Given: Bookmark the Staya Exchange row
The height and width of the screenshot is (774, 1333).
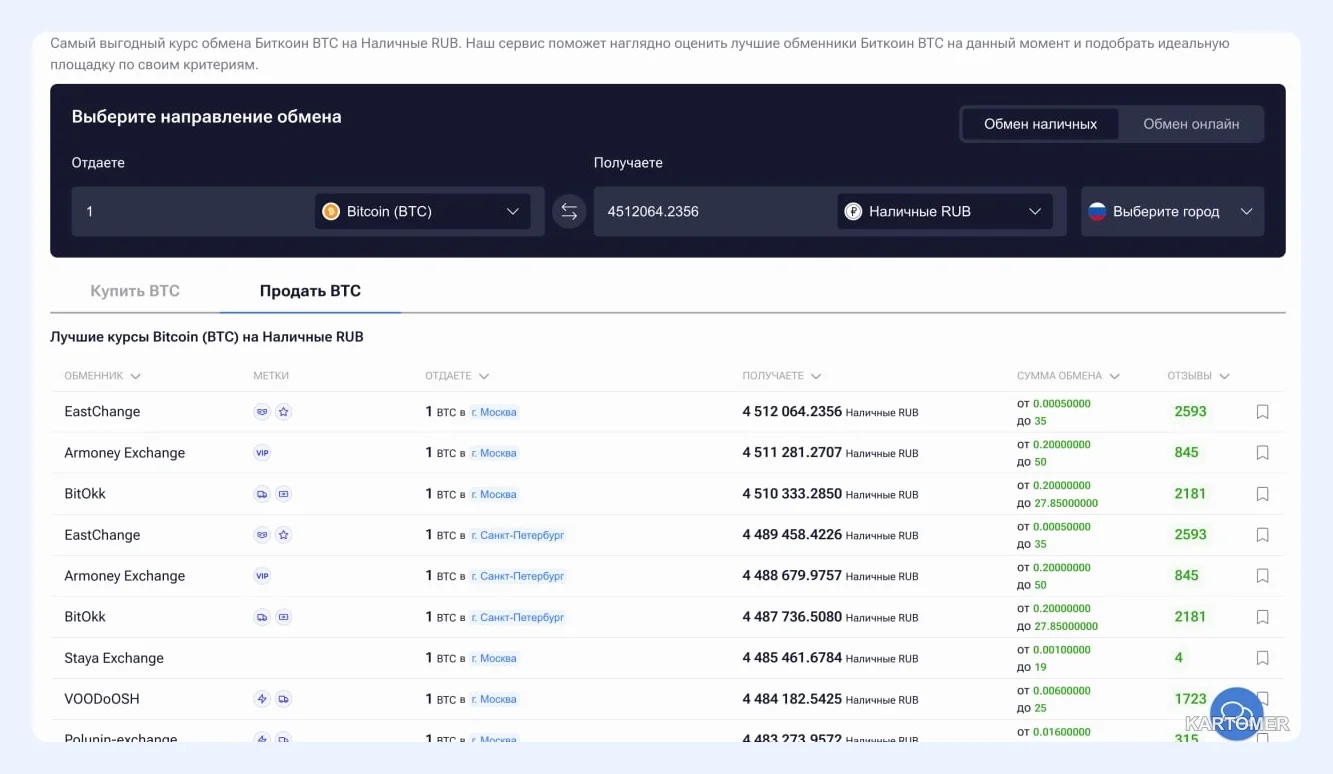Looking at the screenshot, I should coord(1262,658).
